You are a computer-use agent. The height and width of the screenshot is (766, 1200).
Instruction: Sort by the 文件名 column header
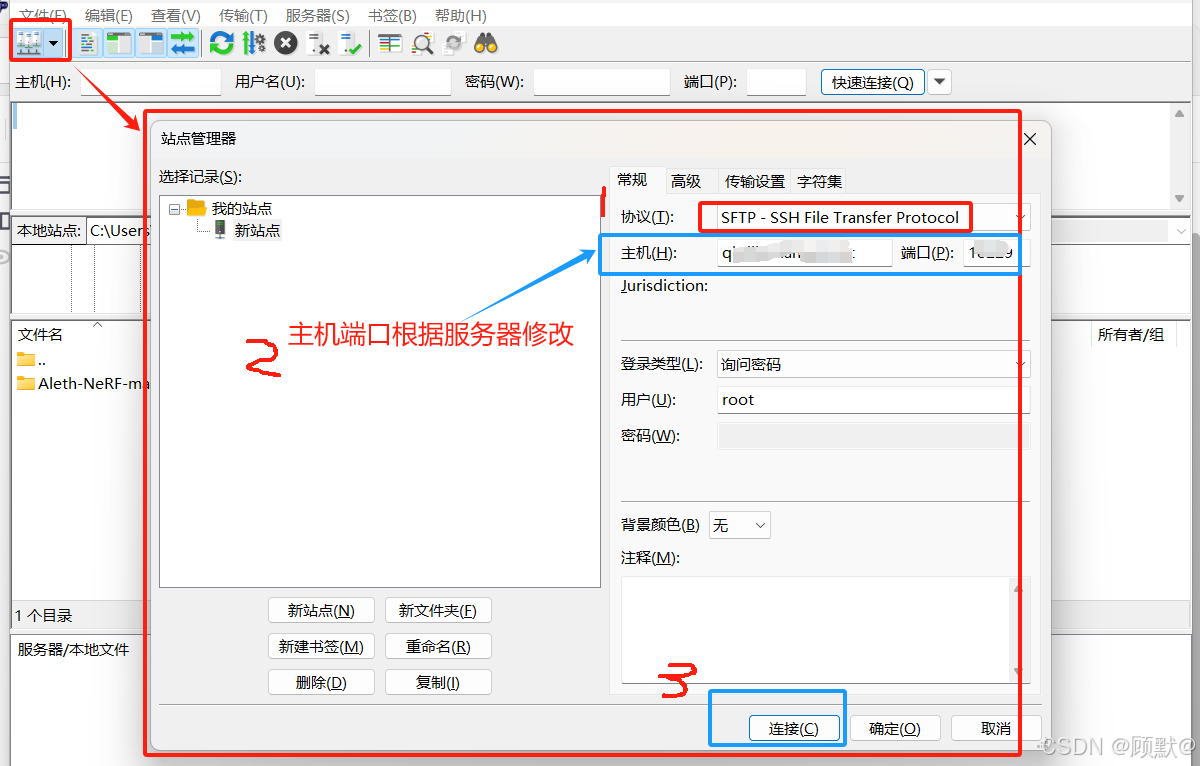41,335
